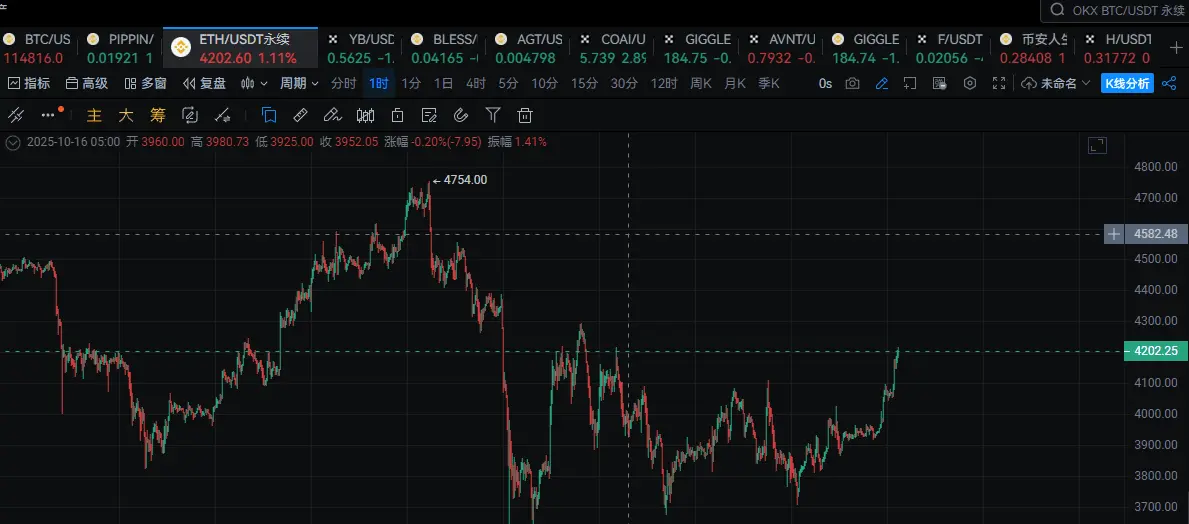Open the COAI/U ticker tab

(x=614, y=49)
